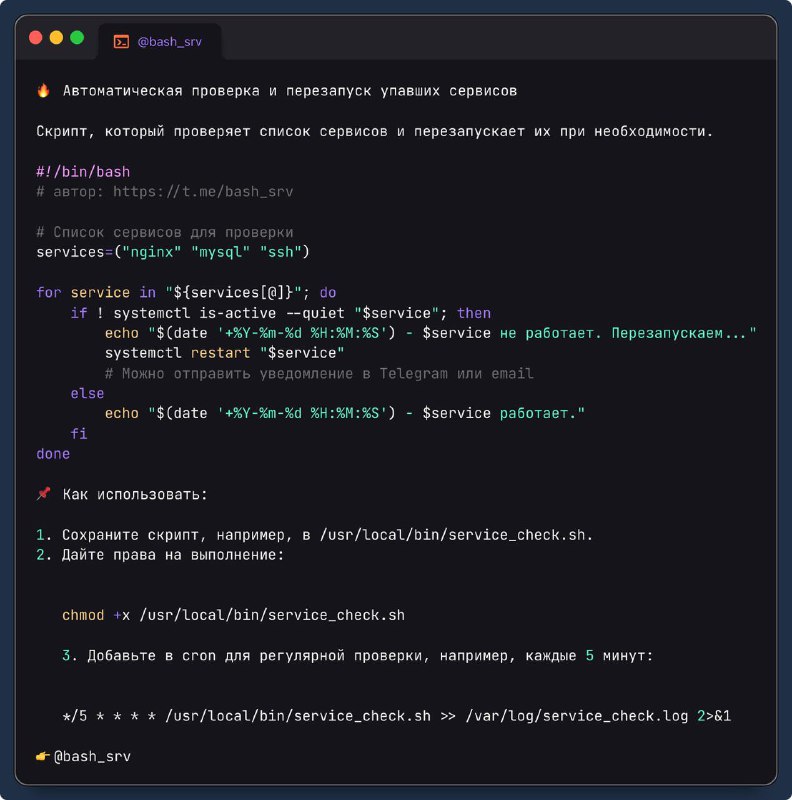
Task: Open the https://t.me/bash_srv author link
Action: point(203,192)
